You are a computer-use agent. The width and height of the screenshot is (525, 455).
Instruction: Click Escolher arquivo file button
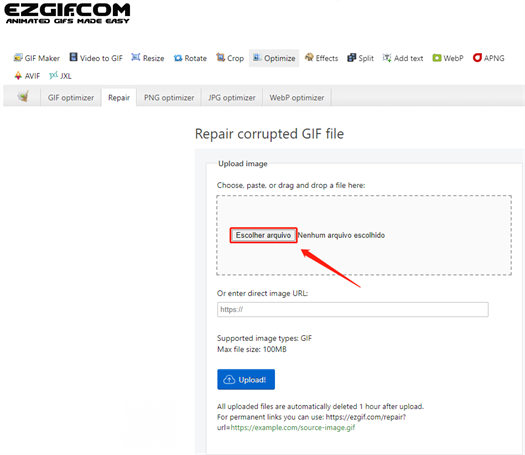click(263, 235)
